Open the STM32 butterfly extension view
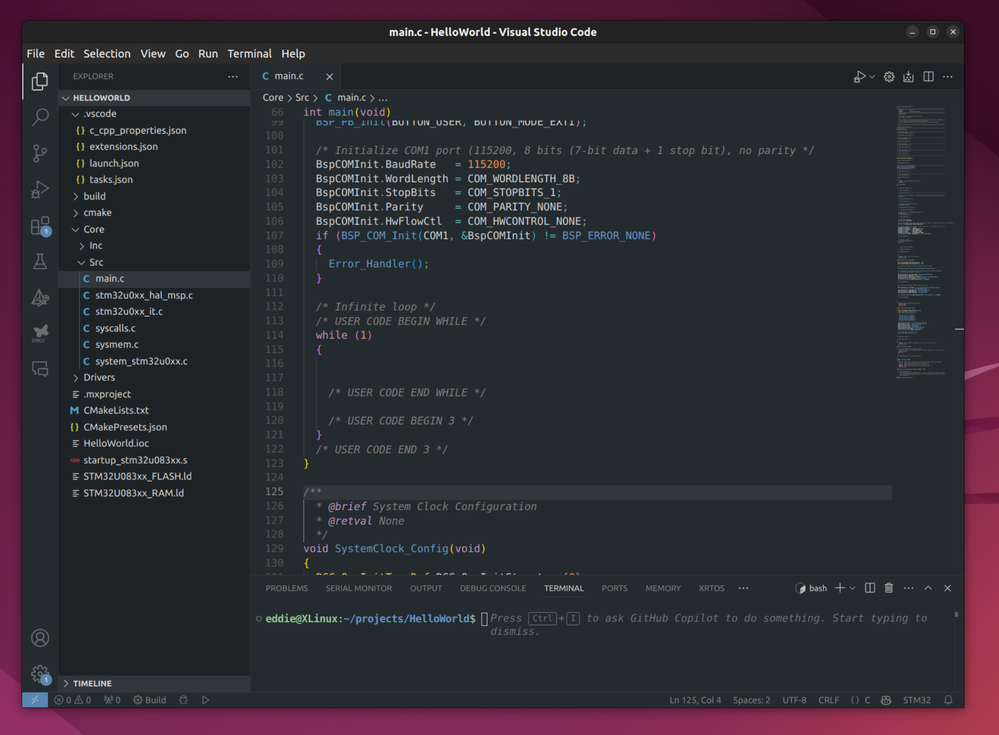Image resolution: width=999 pixels, height=735 pixels. pyautogui.click(x=40, y=332)
